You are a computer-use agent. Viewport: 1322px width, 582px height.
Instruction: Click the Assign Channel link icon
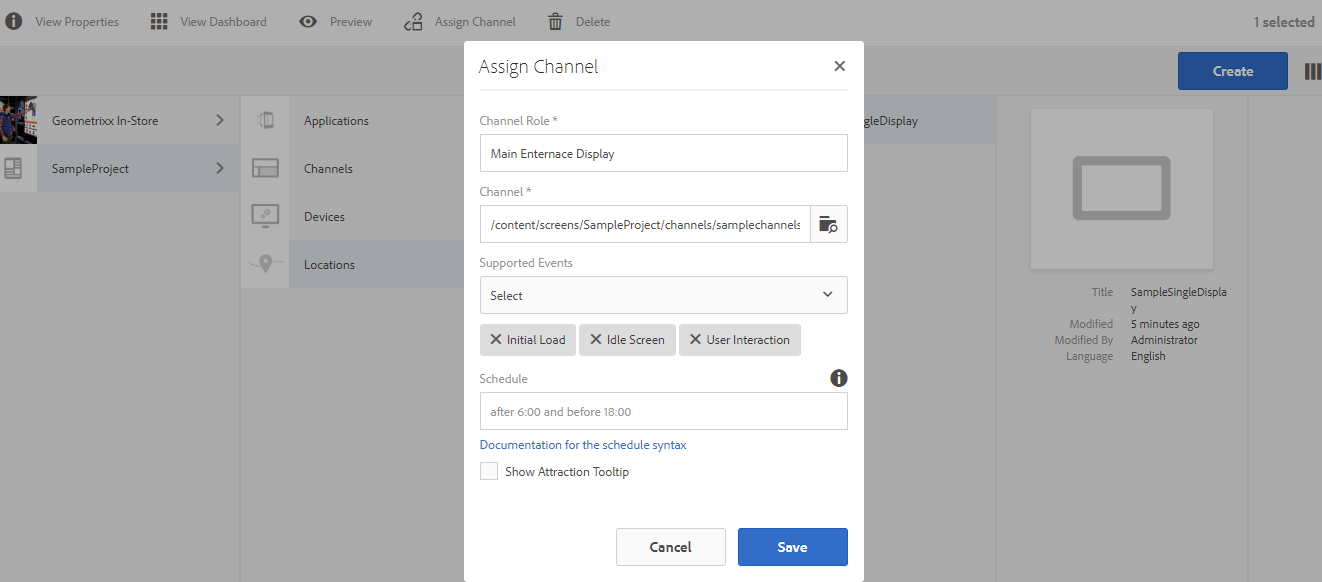pyautogui.click(x=413, y=20)
